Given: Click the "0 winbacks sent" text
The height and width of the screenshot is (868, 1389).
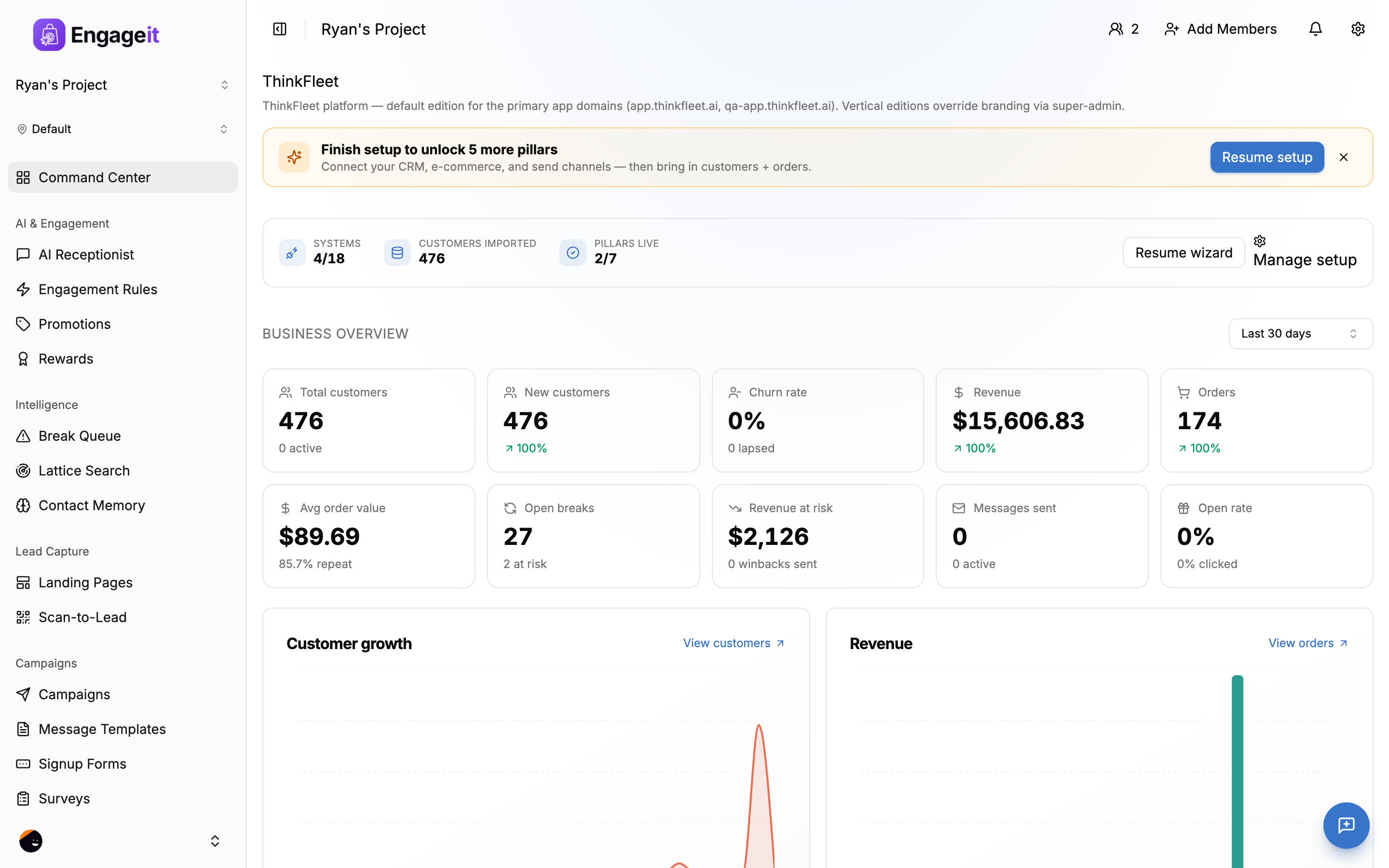Looking at the screenshot, I should (x=772, y=564).
